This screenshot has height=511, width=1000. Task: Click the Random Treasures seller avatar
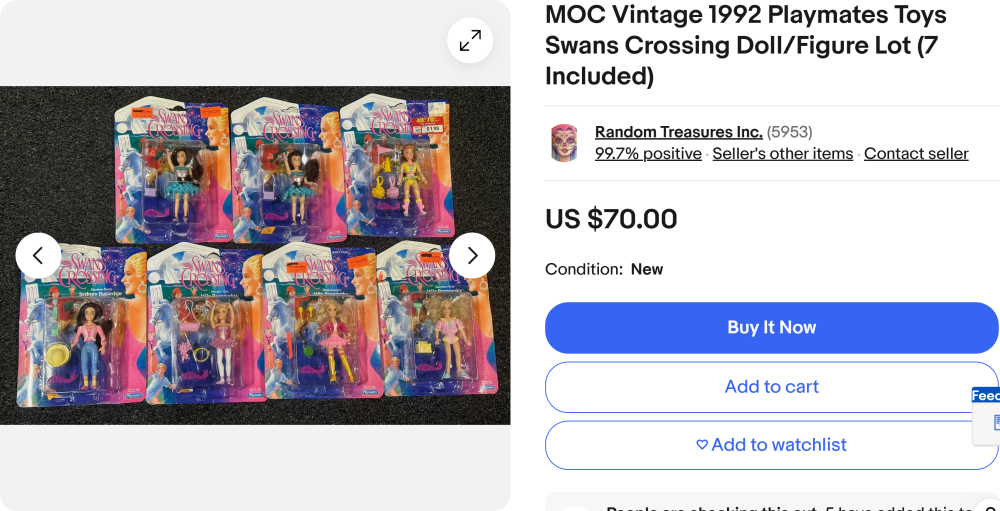point(564,143)
